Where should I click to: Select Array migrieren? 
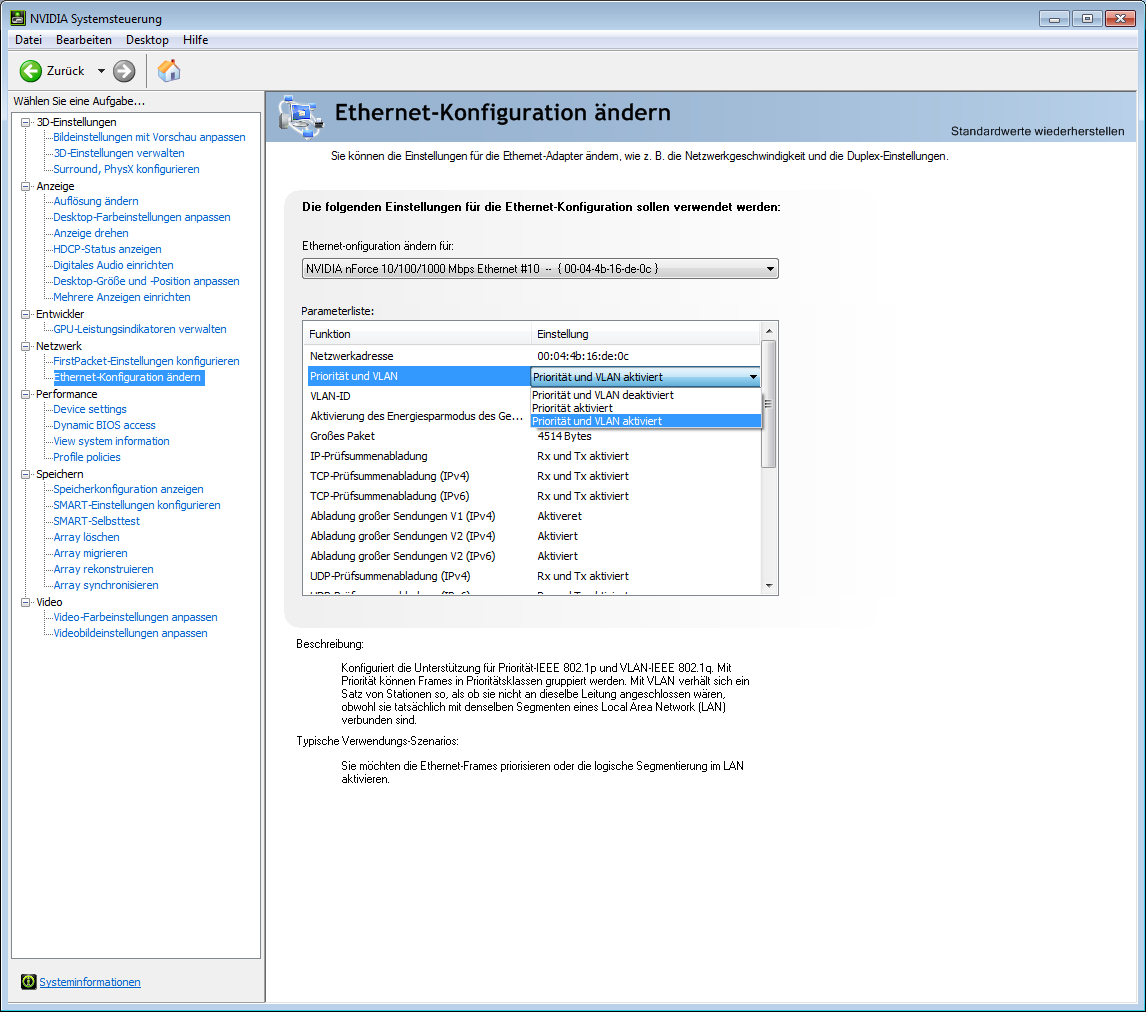90,553
